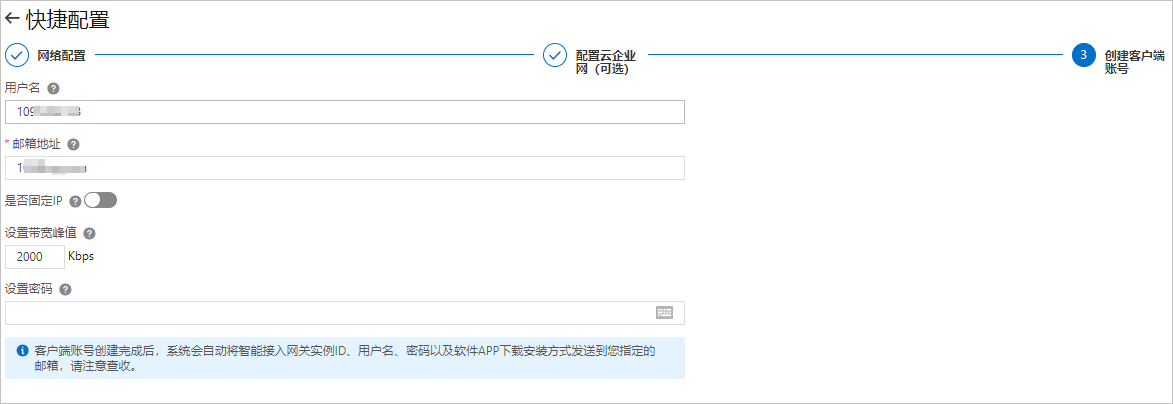This screenshot has height=404, width=1173.
Task: Open the virtual keyboard icon in password field
Action: tap(664, 313)
